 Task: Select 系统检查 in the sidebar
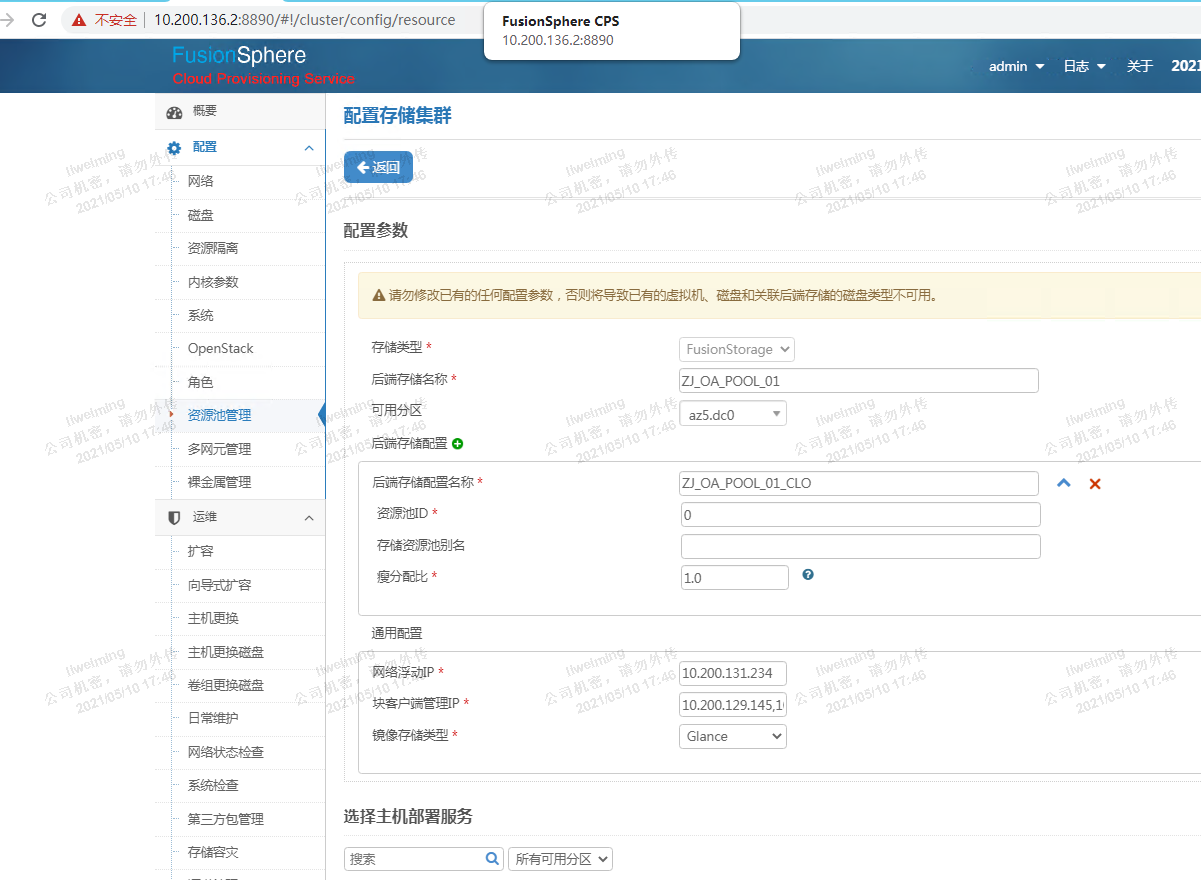pyautogui.click(x=213, y=785)
